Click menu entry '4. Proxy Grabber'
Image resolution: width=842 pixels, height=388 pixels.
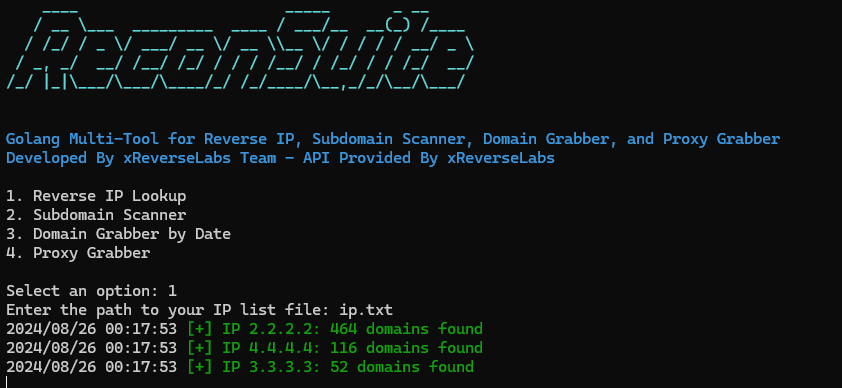pos(78,253)
